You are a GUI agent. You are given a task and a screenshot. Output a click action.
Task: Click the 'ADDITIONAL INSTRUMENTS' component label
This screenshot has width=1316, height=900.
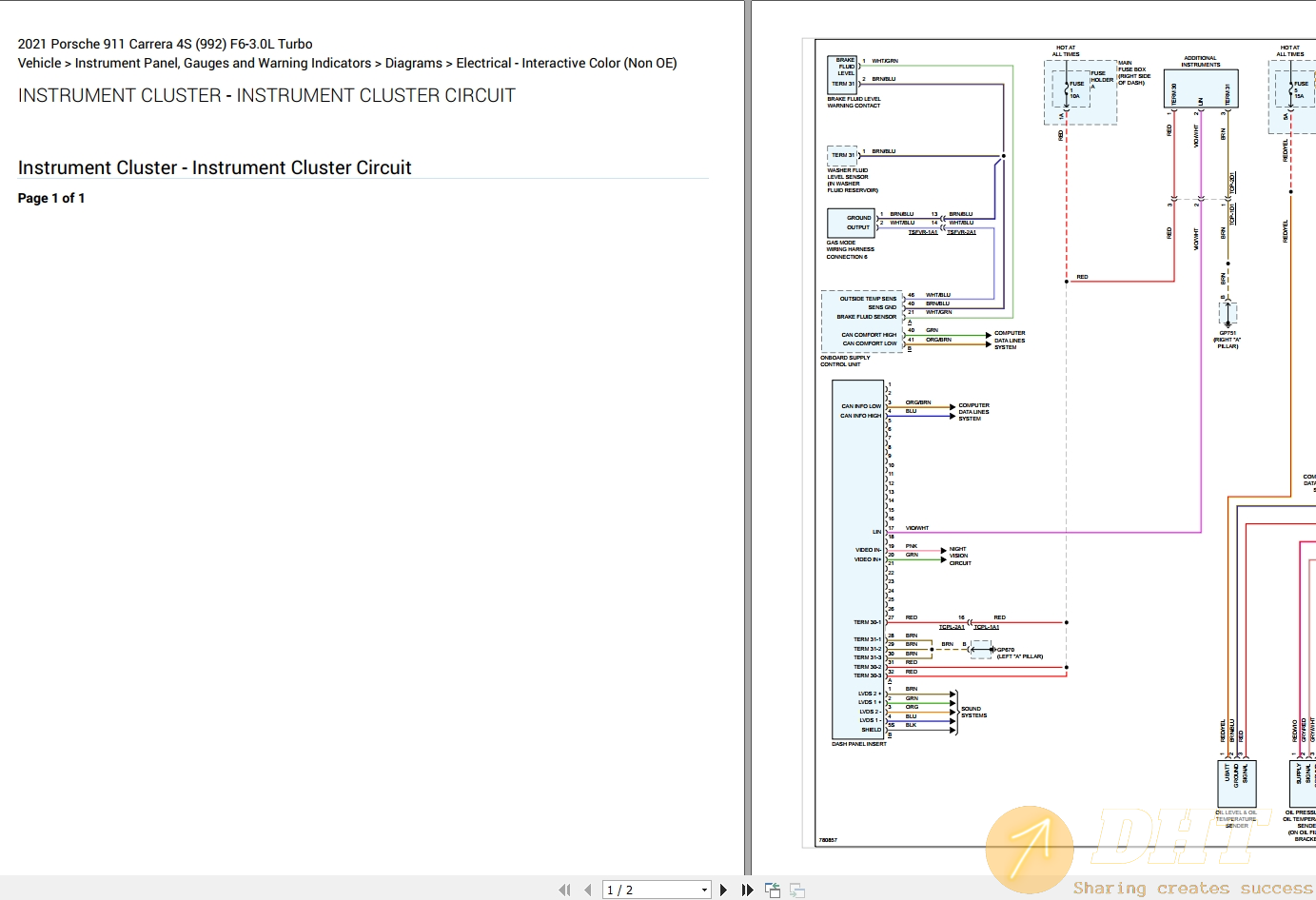pyautogui.click(x=1201, y=61)
